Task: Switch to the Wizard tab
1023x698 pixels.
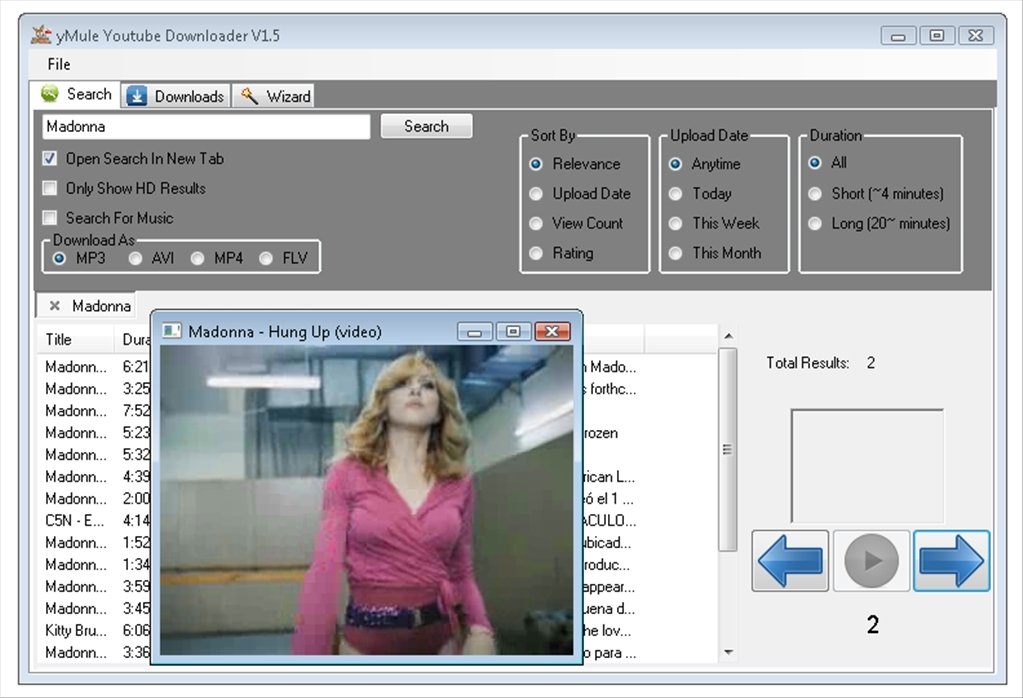Action: 274,96
